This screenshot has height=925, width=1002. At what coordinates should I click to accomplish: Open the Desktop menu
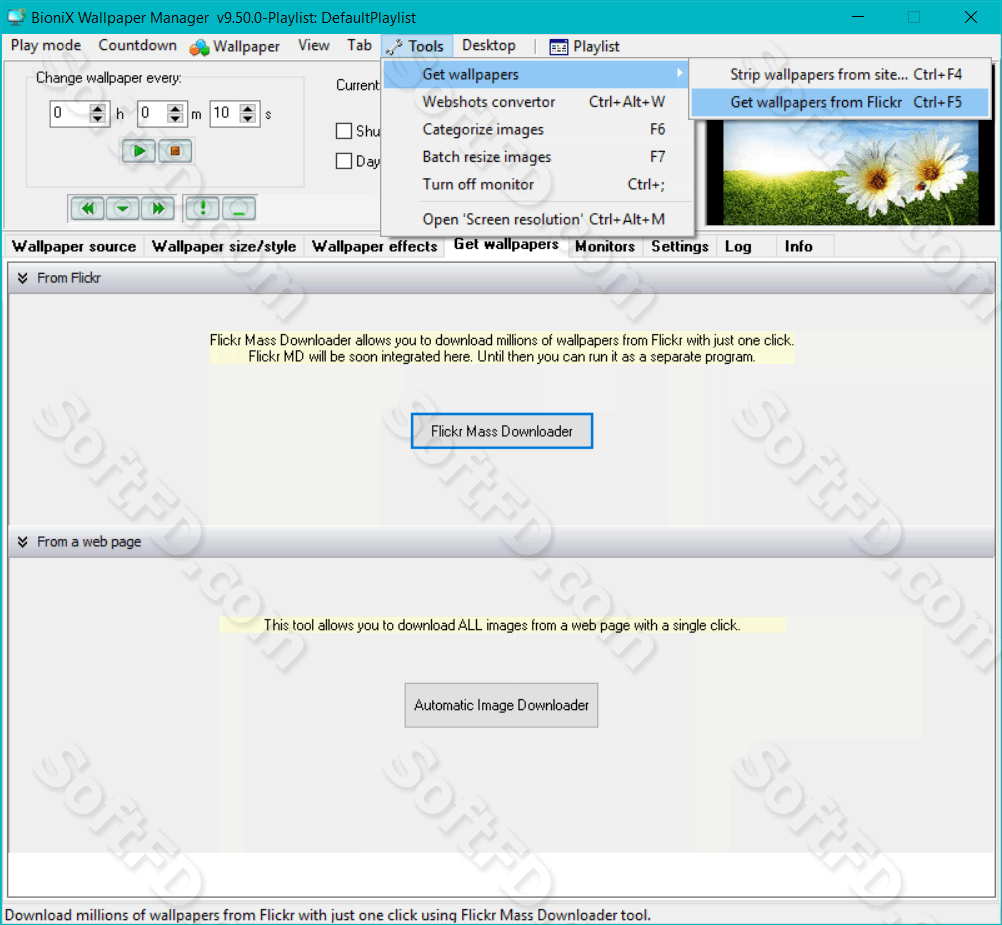click(489, 45)
